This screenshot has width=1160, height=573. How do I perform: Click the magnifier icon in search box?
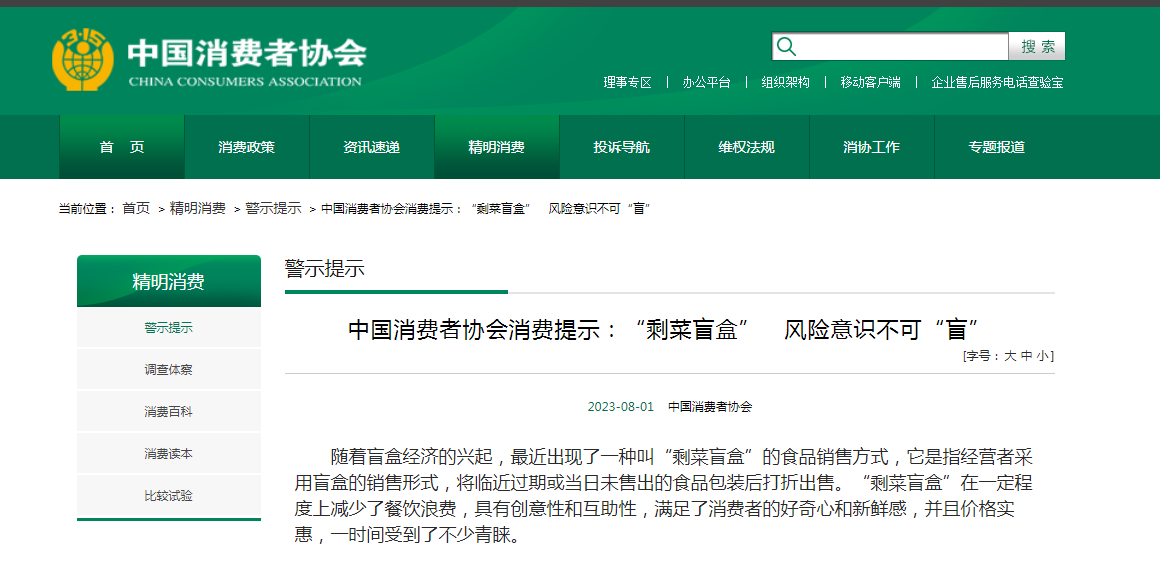[786, 47]
